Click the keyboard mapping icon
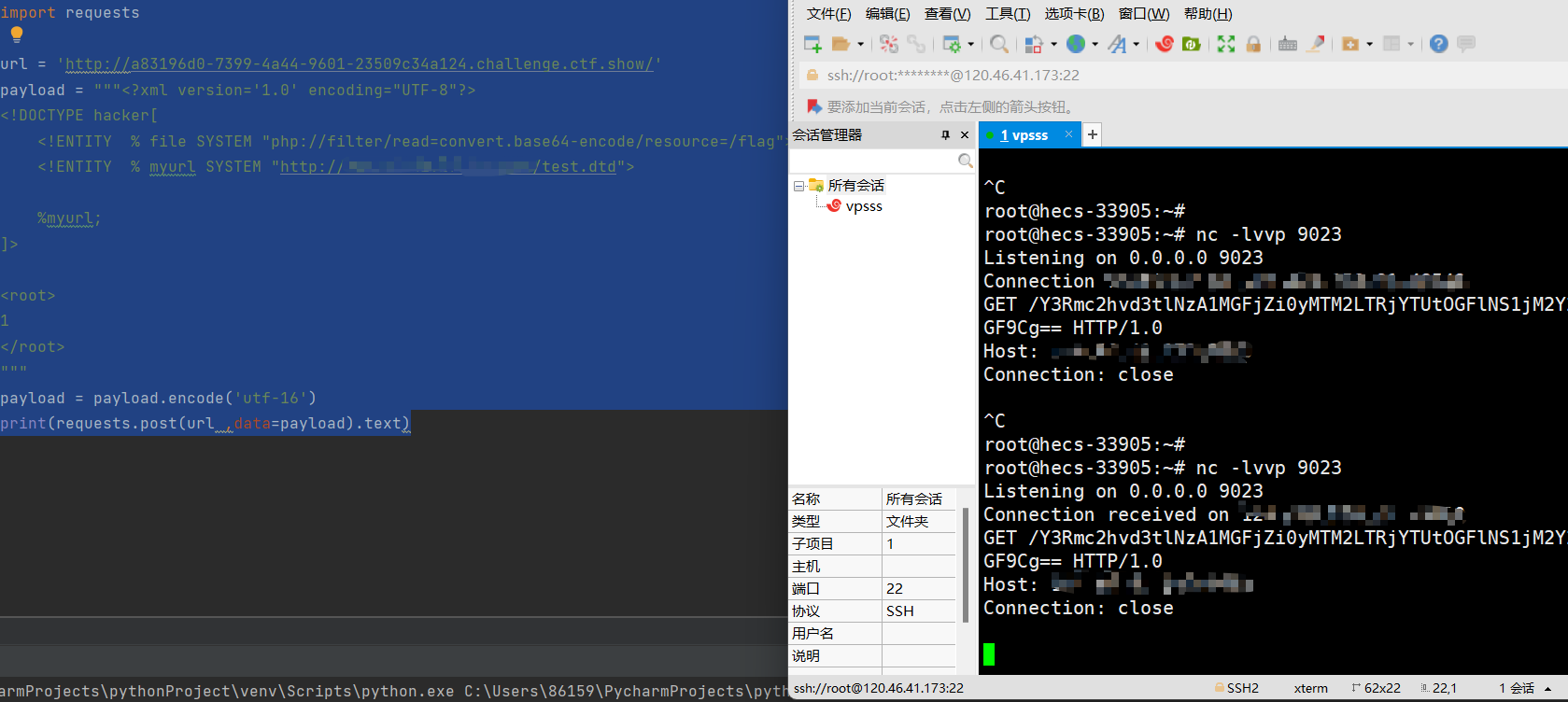1568x702 pixels. 1288,44
